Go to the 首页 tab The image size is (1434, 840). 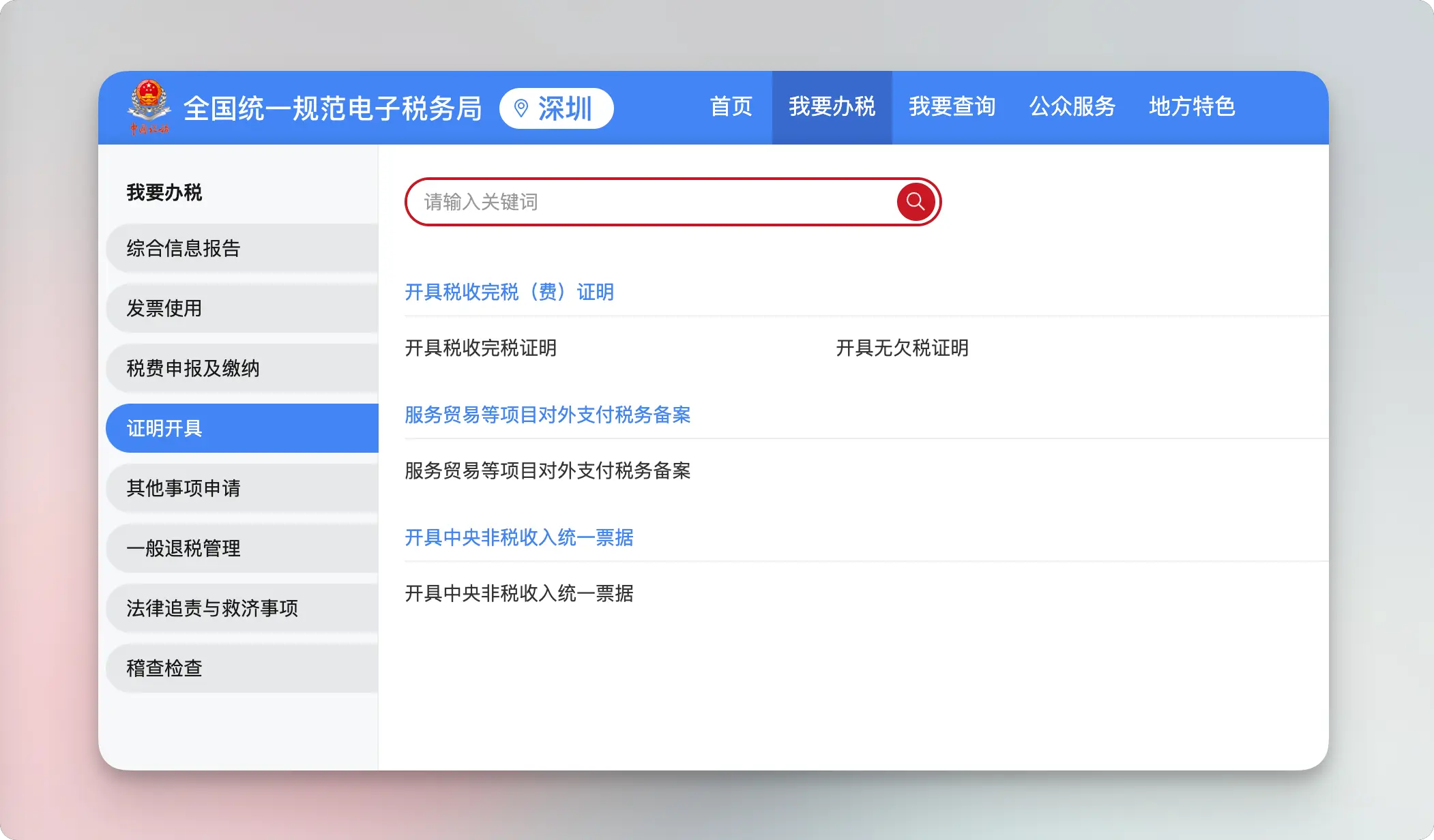tap(731, 107)
